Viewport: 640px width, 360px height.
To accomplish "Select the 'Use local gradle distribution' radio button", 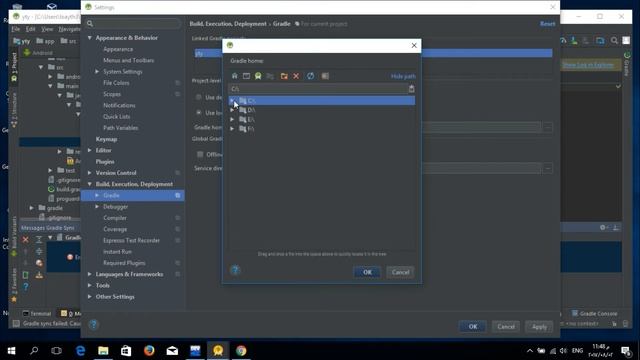I will pyautogui.click(x=199, y=112).
